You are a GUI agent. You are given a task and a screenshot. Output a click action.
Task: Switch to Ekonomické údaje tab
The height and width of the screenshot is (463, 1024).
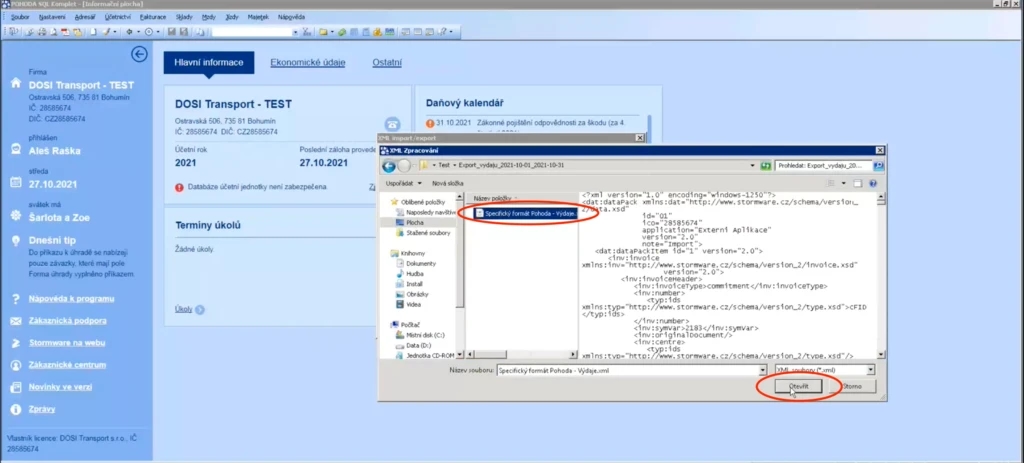click(308, 63)
